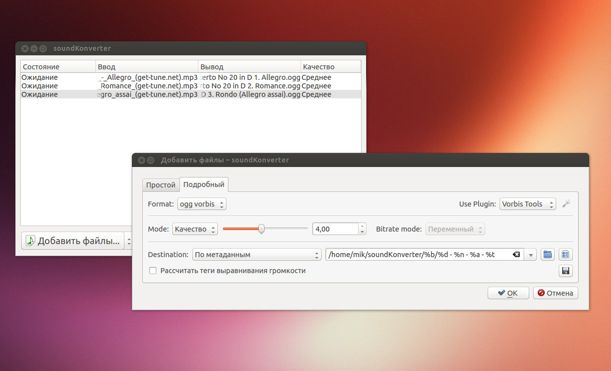Open the Bitrate mode Переменный dropdown
The height and width of the screenshot is (371, 611).
[x=455, y=229]
